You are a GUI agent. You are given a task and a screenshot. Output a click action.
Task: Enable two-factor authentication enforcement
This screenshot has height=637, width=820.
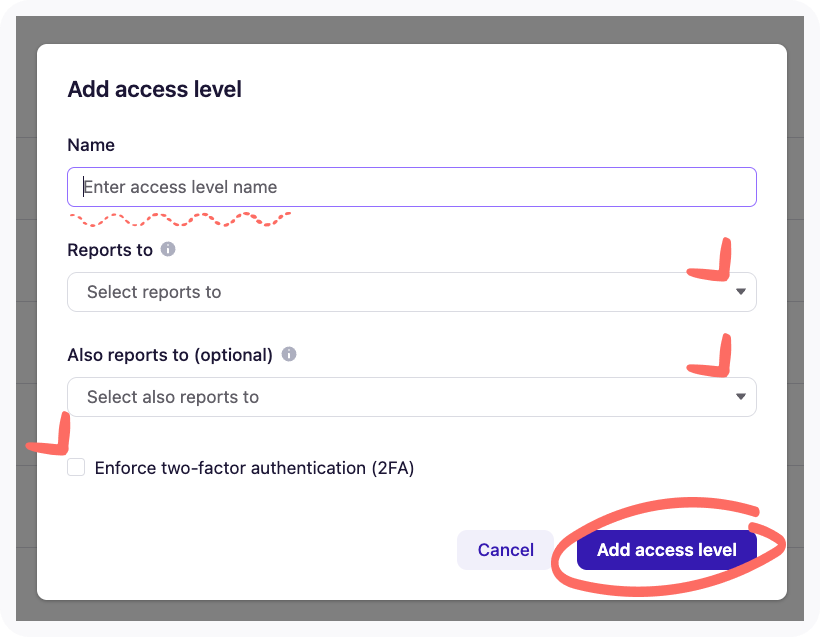coord(76,466)
